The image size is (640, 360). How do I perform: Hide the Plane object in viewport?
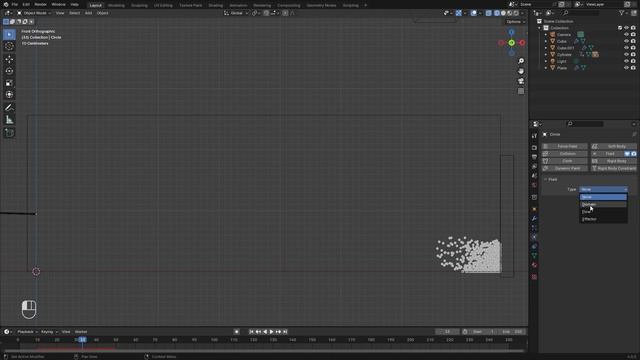coord(626,68)
